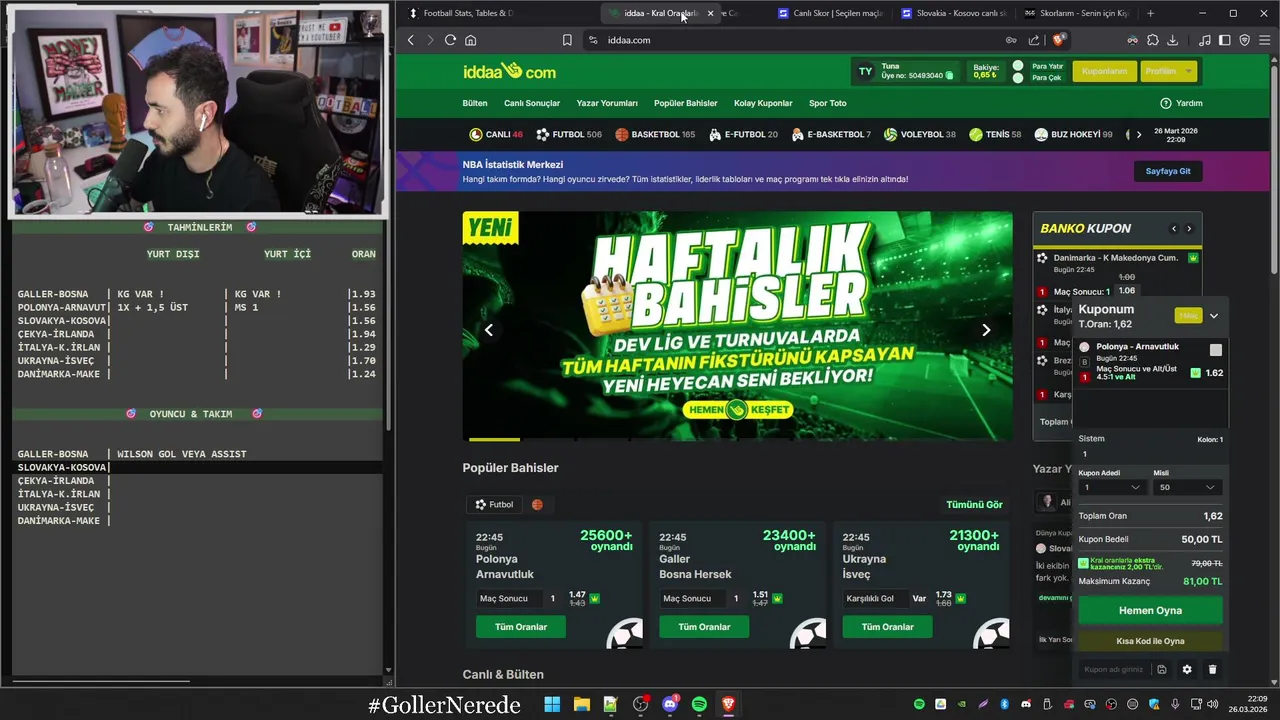This screenshot has width=1280, height=720.
Task: Click the Kuponlarım button
Action: coord(1105,71)
